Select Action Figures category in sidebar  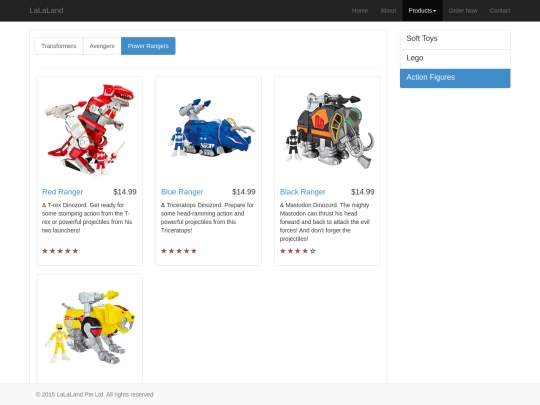pyautogui.click(x=455, y=78)
